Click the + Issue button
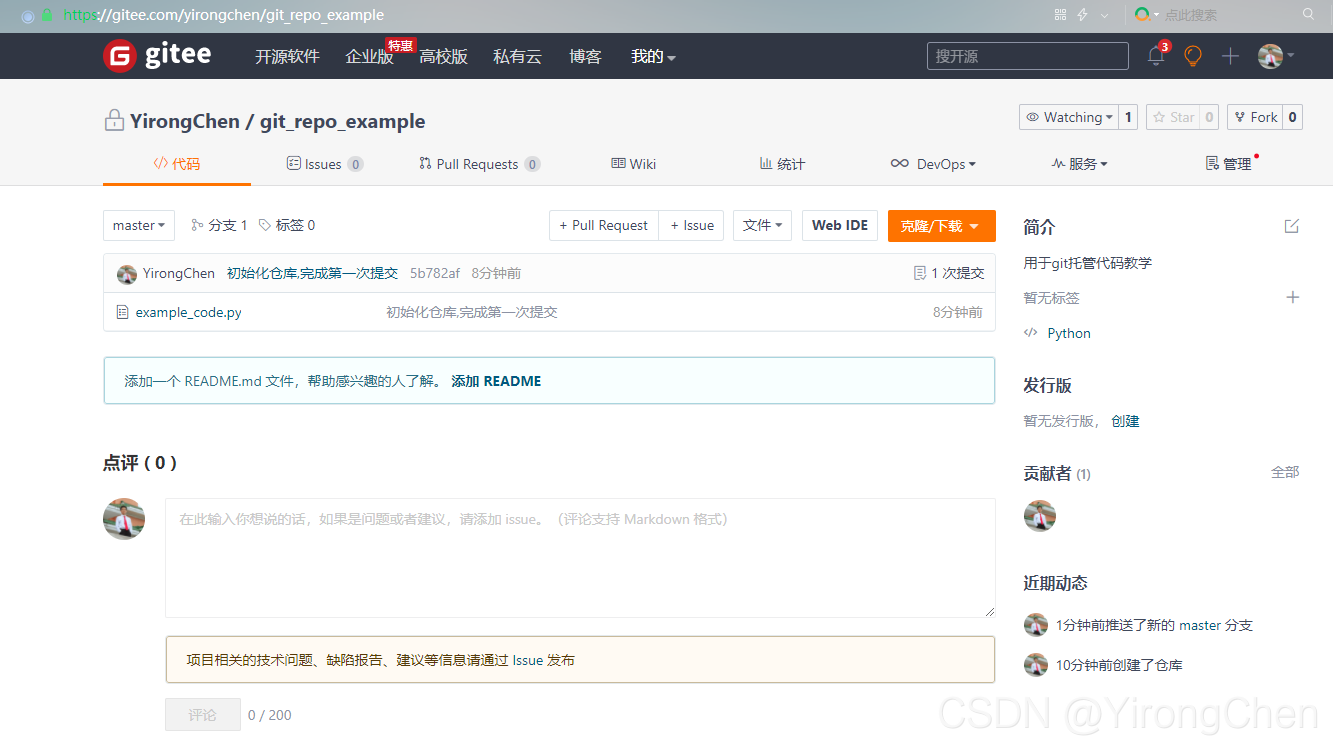 click(691, 225)
